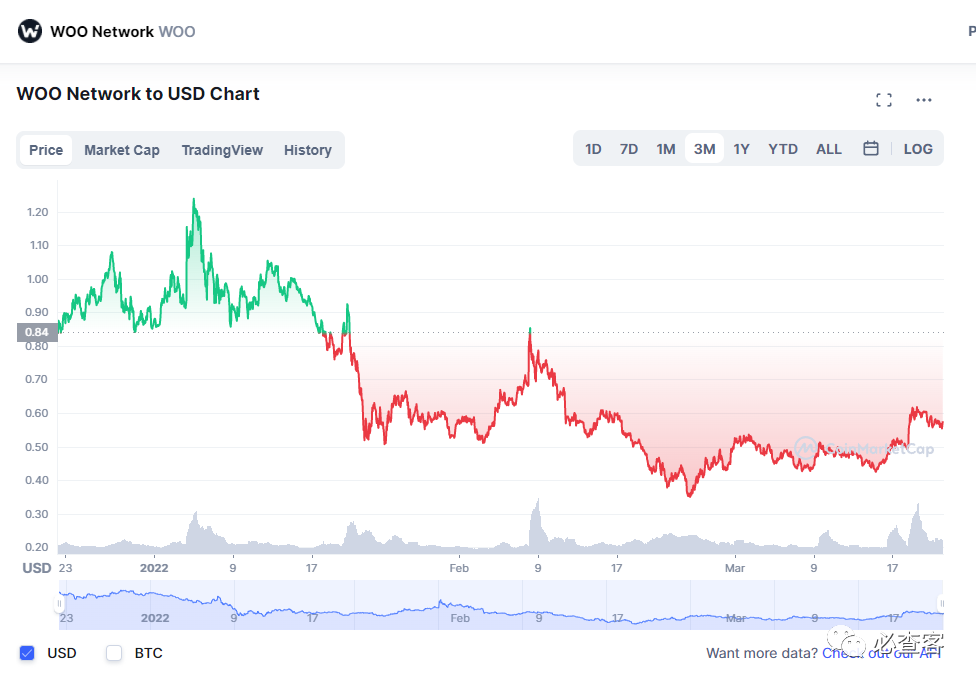Select the 3M time range
Image resolution: width=976 pixels, height=686 pixels.
pos(705,149)
